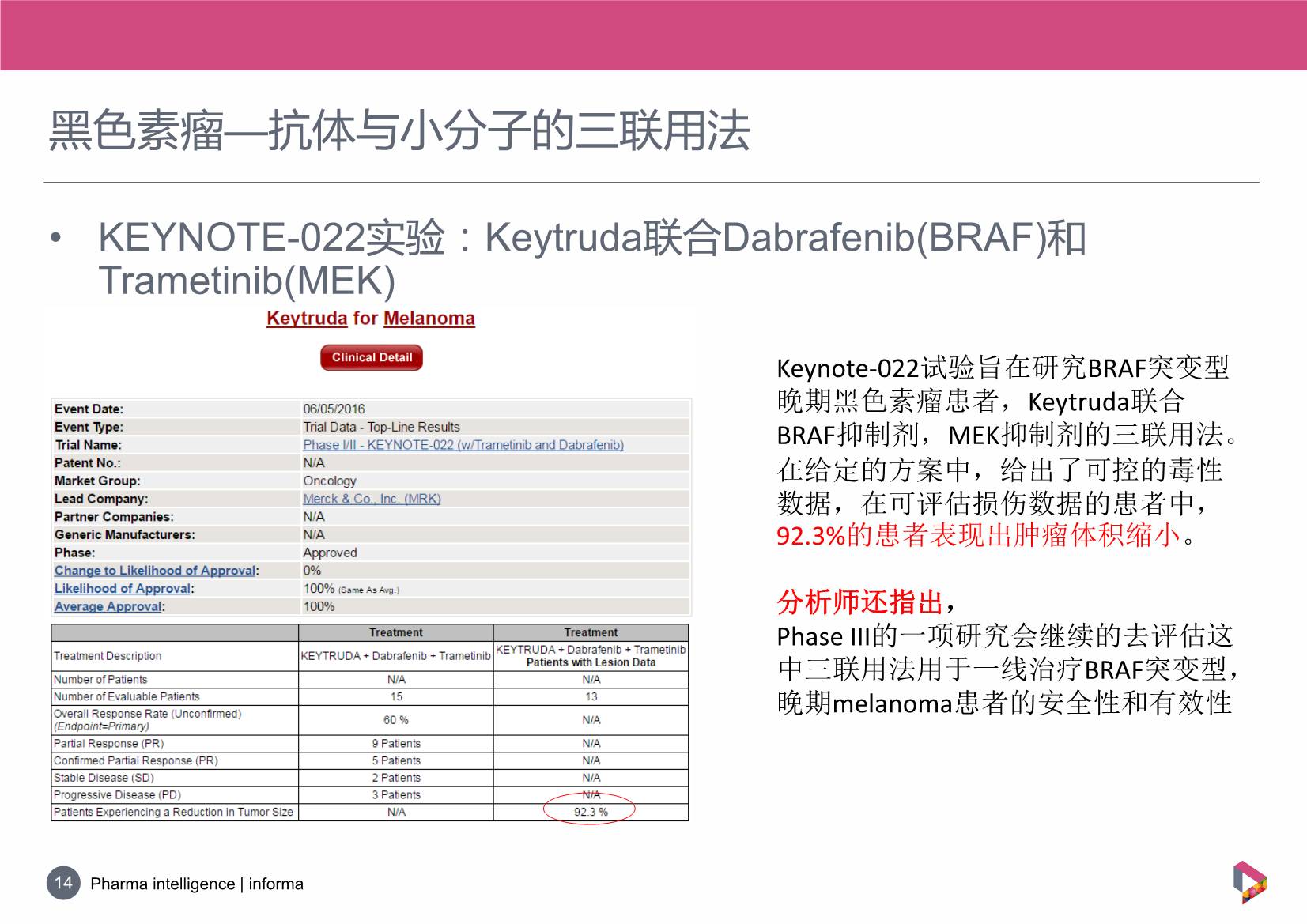
Task: Click the Approved phase value
Action: [330, 553]
